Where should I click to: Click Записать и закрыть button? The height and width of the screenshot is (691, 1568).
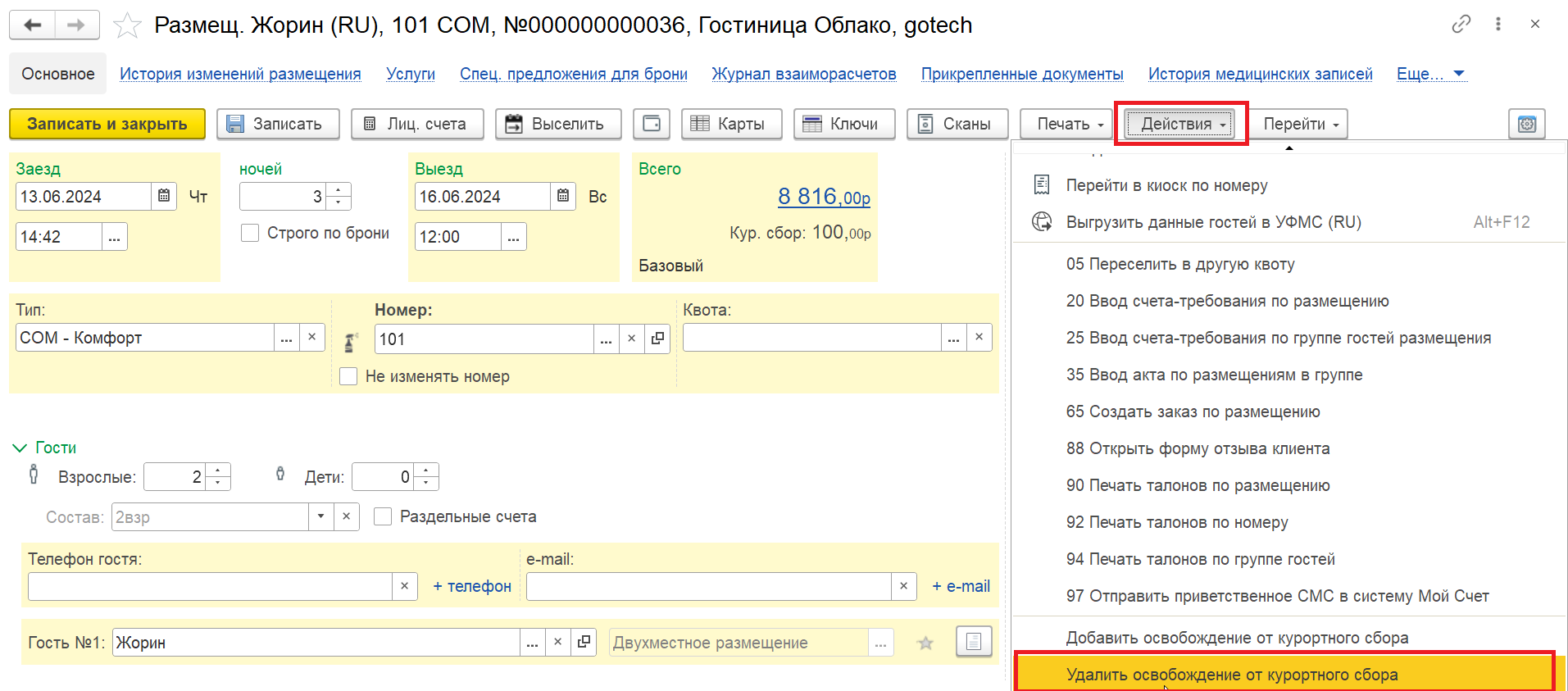tap(107, 124)
